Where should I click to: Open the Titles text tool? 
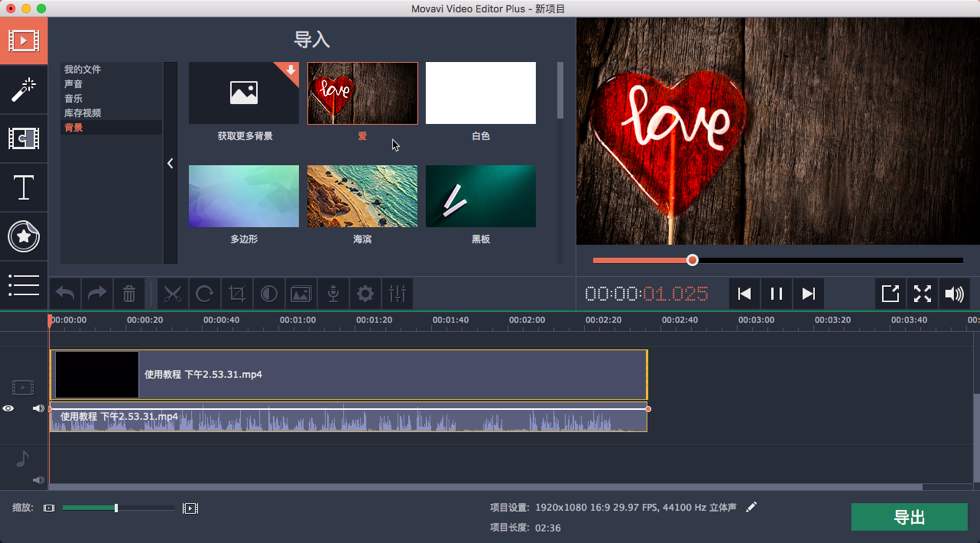tap(24, 187)
